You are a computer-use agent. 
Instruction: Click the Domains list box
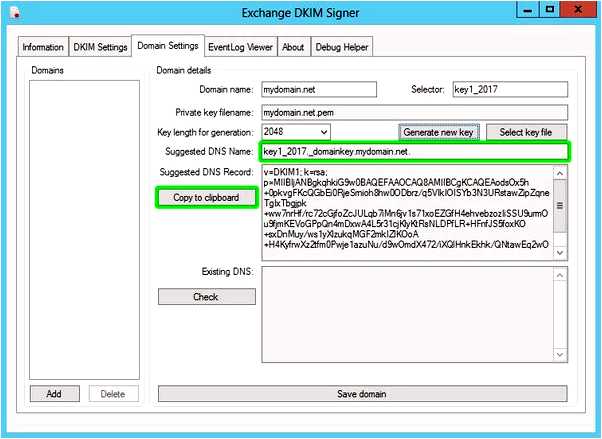[x=84, y=230]
